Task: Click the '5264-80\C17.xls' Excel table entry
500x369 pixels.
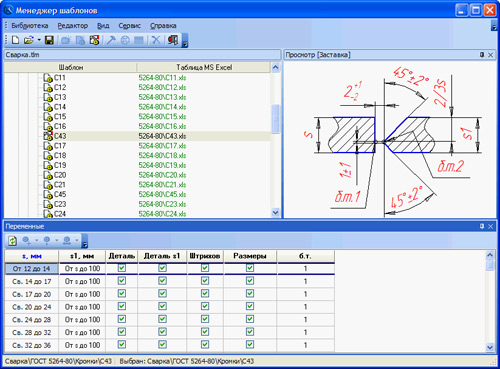Action: (x=162, y=146)
